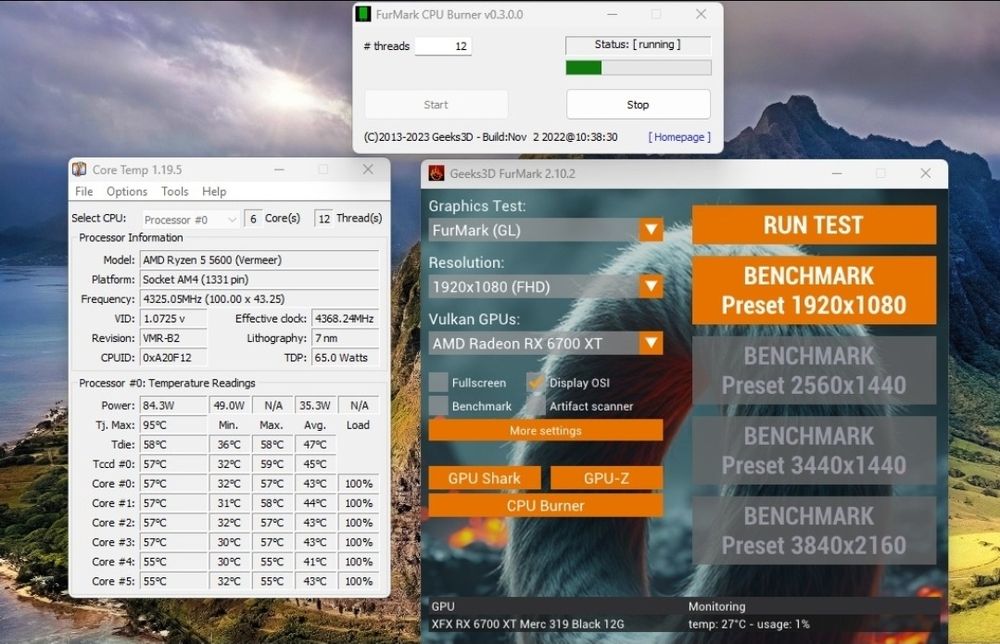
Task: Minimize the FurMark CPU Burner window
Action: click(612, 14)
